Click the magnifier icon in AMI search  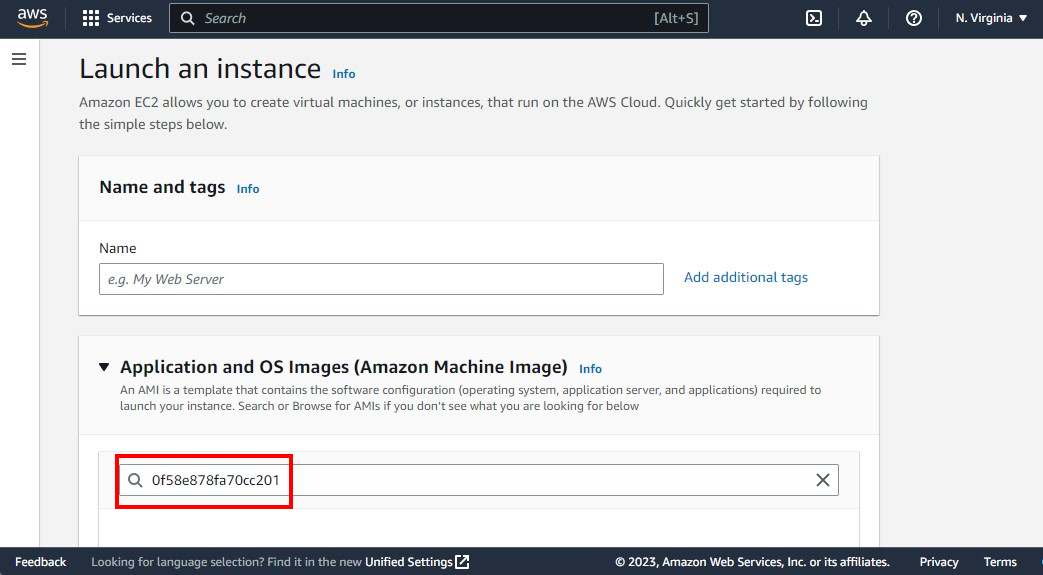(x=135, y=480)
